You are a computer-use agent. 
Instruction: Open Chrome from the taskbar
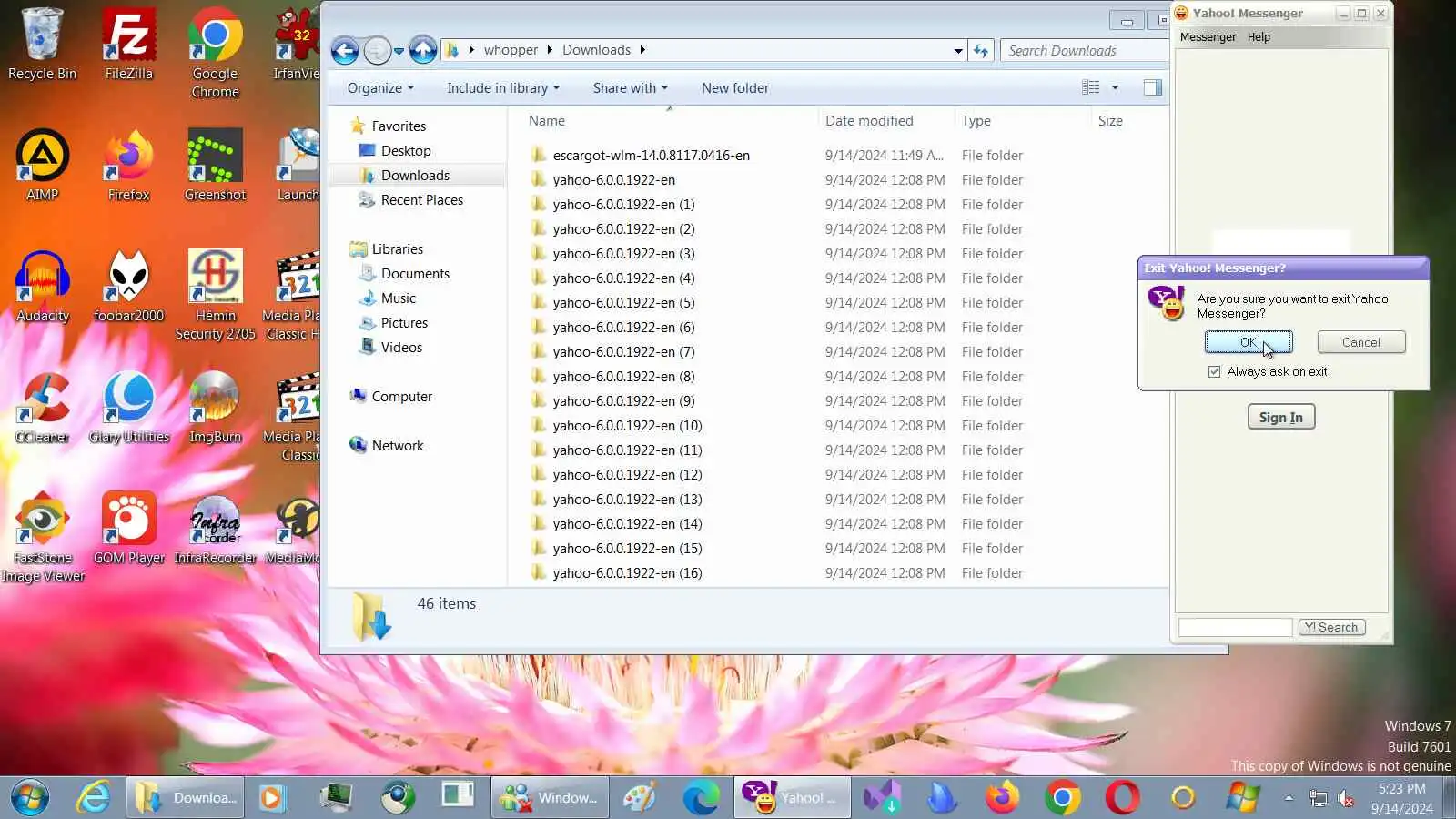click(x=1062, y=798)
